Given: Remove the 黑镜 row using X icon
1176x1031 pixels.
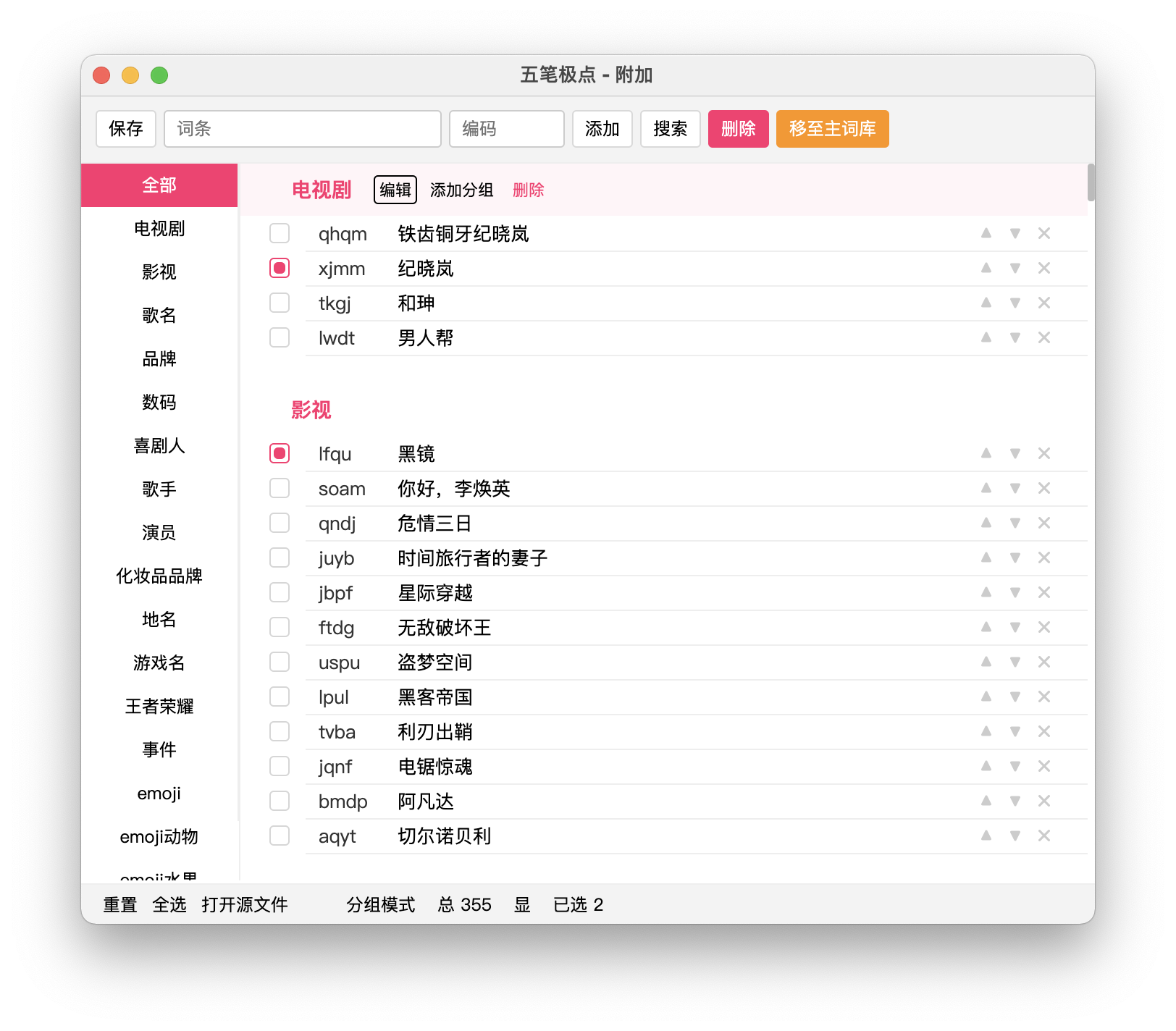Looking at the screenshot, I should coord(1044,453).
